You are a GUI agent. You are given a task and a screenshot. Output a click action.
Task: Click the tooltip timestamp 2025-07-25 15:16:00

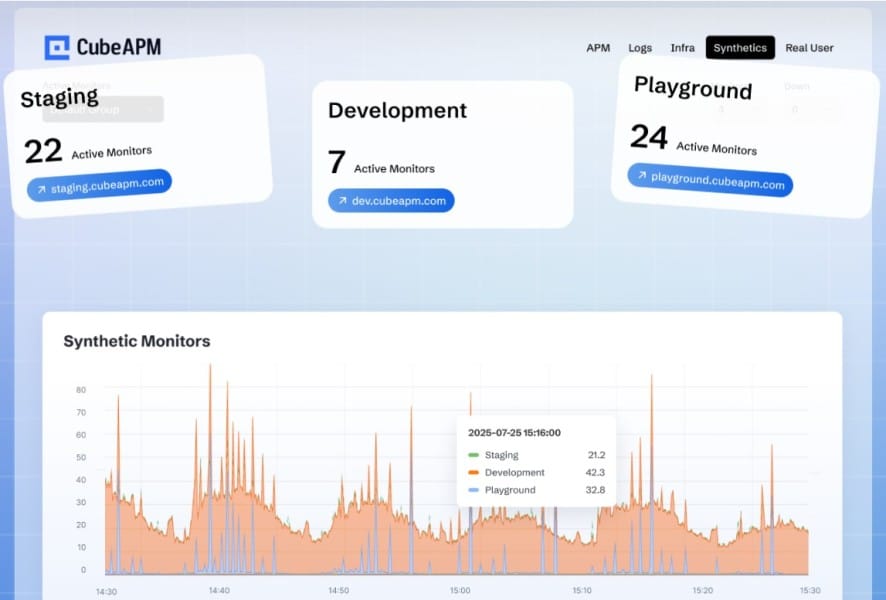pos(515,432)
